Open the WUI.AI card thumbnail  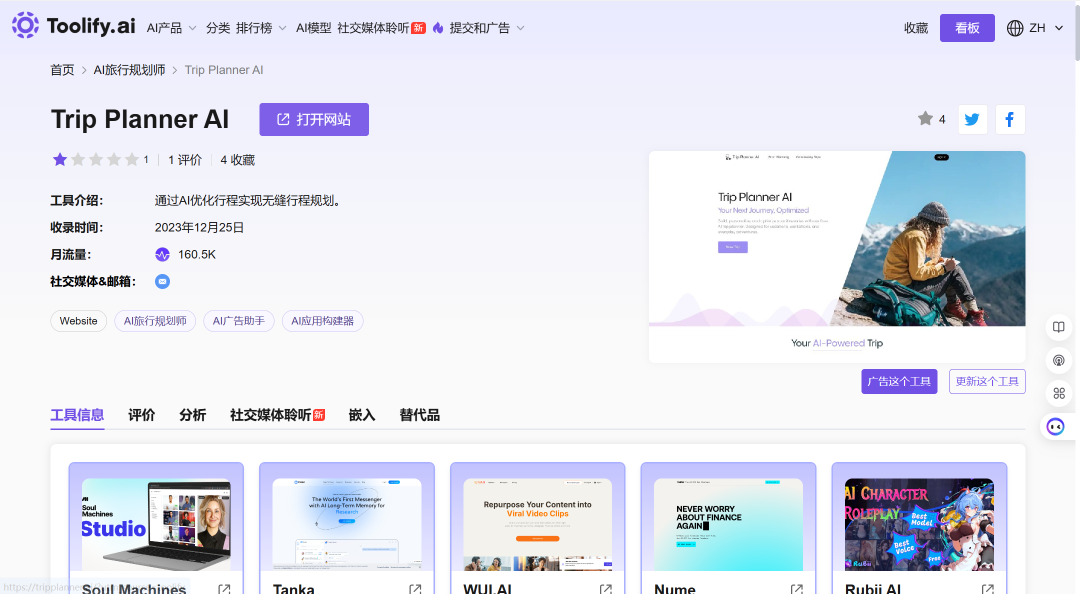(538, 524)
